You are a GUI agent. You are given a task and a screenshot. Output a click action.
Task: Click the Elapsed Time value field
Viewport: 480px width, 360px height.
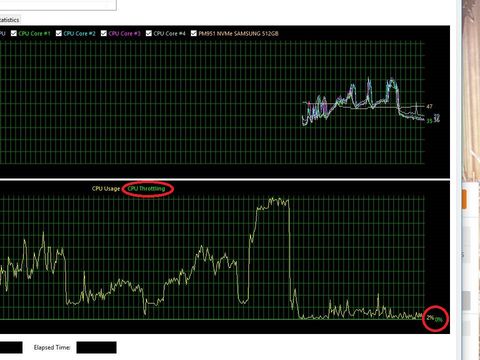[96, 347]
